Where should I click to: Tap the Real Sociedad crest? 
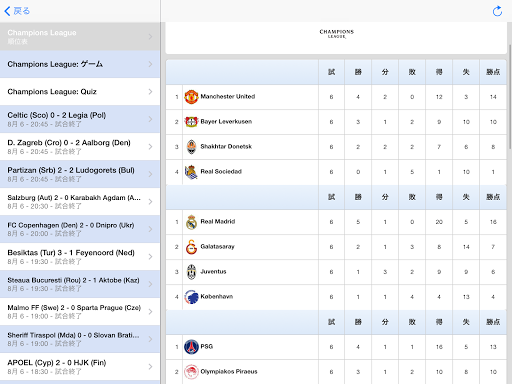pos(191,172)
